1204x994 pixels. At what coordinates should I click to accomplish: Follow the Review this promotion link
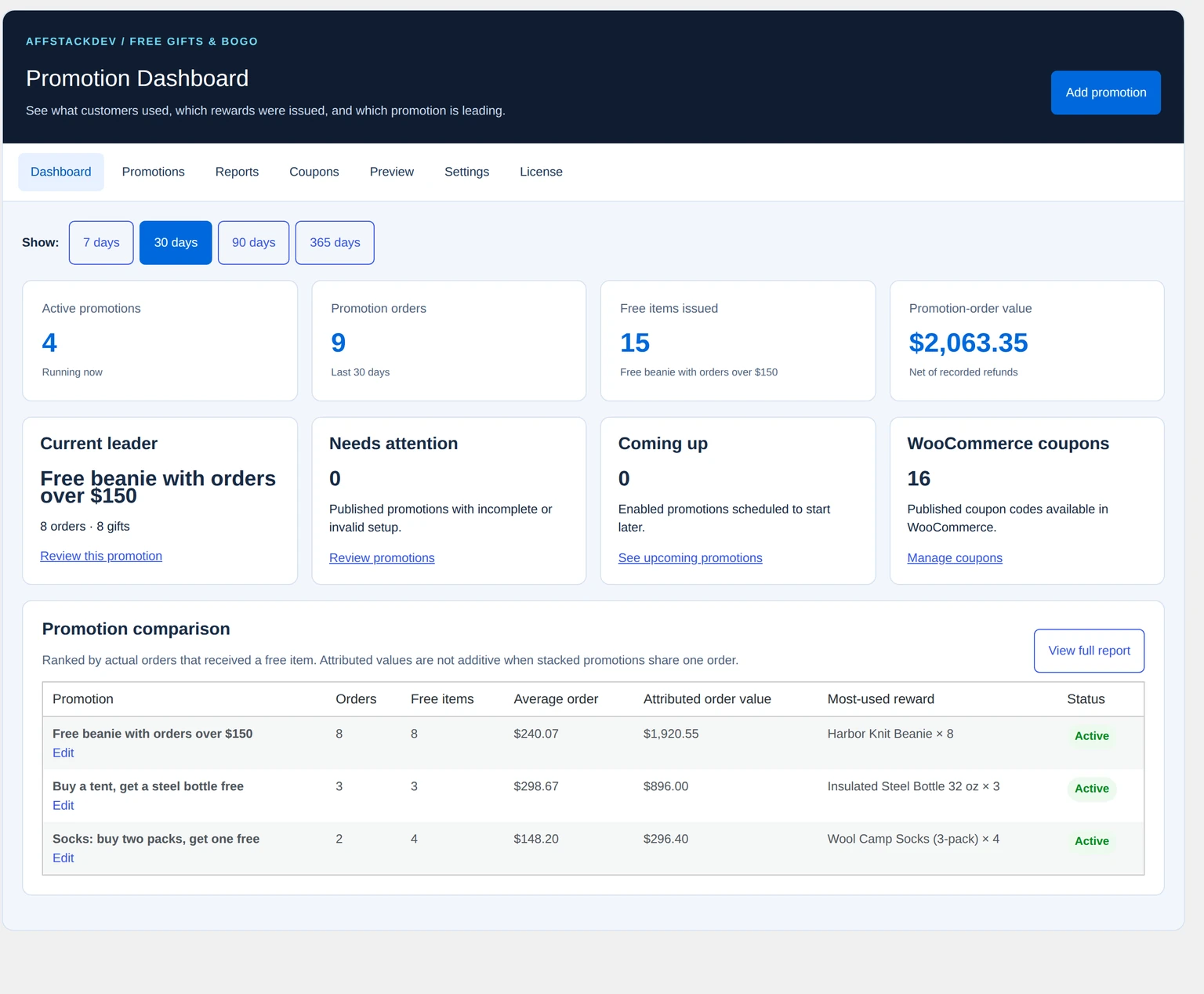[101, 556]
